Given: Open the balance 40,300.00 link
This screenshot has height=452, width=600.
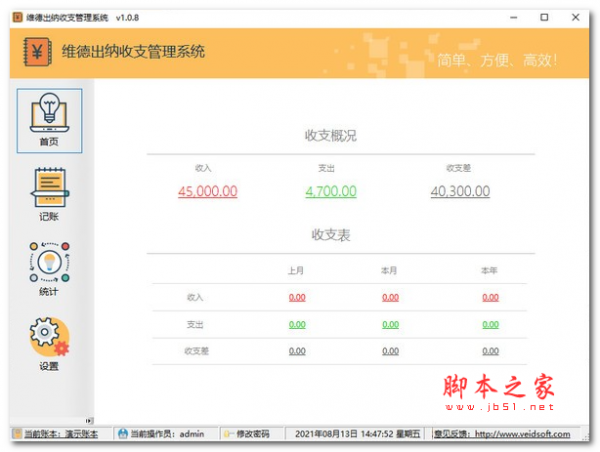Looking at the screenshot, I should pos(460,191).
